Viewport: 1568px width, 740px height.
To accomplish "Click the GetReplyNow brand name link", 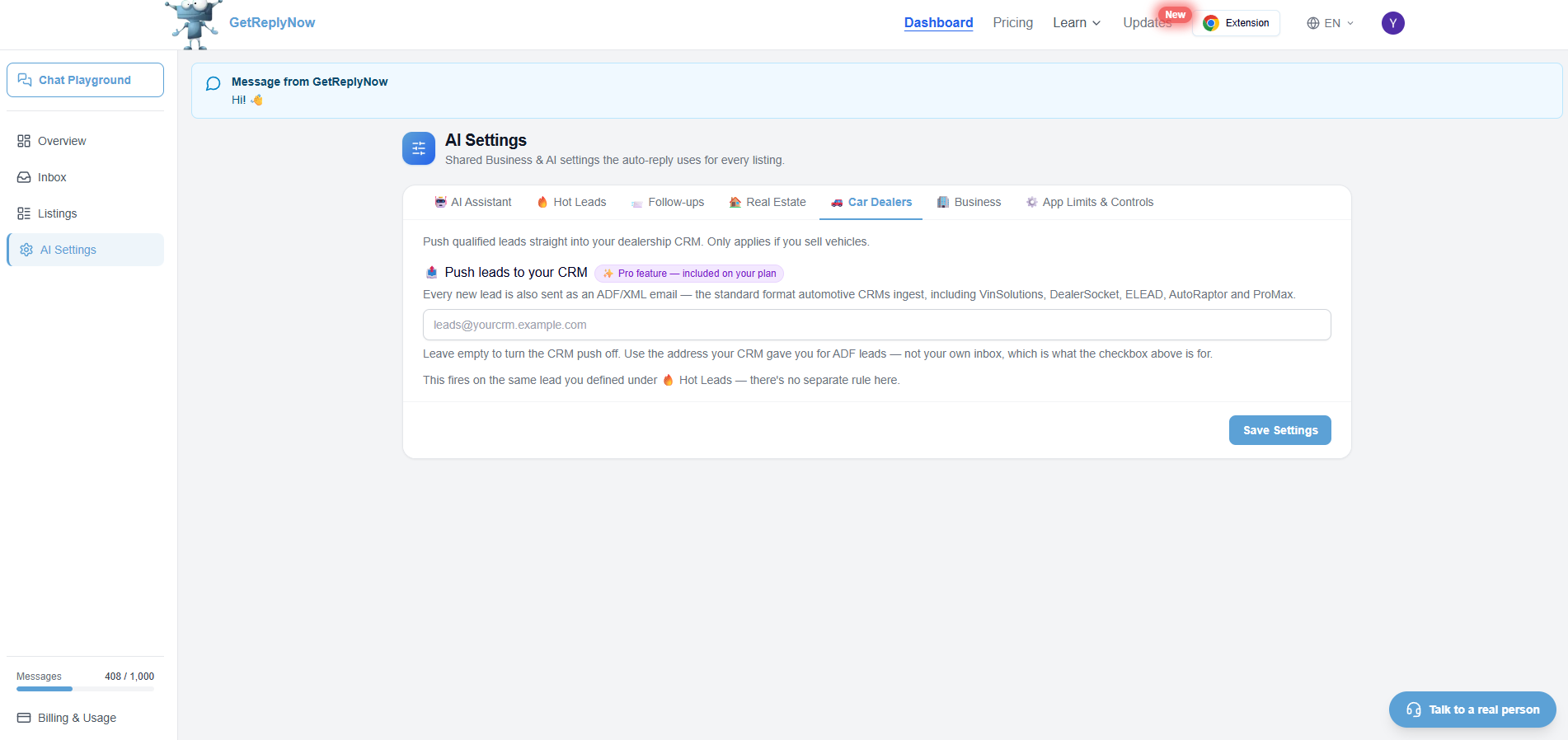I will pyautogui.click(x=272, y=23).
